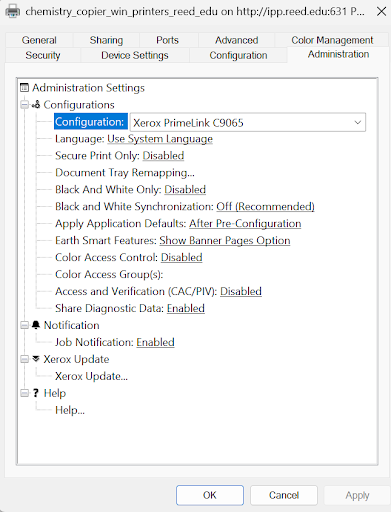The image size is (391, 512).
Task: Click the greyed Apply button
Action: coord(357,495)
